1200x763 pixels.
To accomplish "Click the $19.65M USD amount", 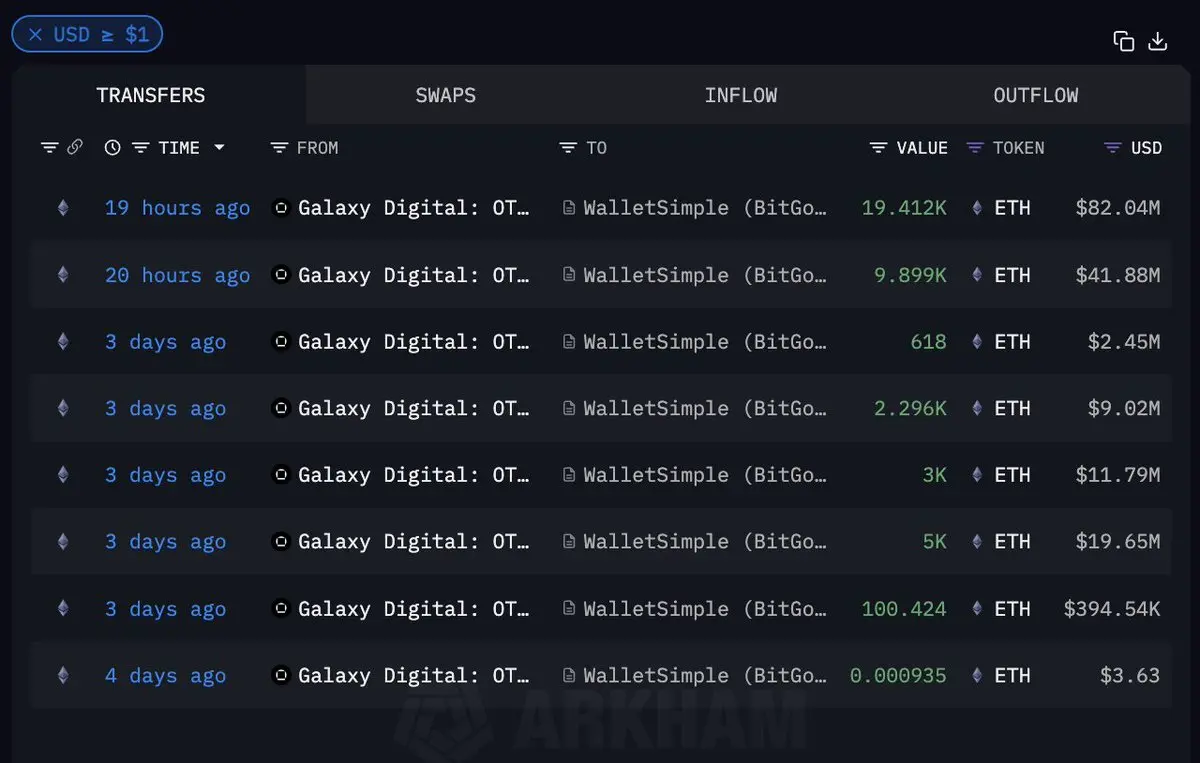I will coord(1118,542).
